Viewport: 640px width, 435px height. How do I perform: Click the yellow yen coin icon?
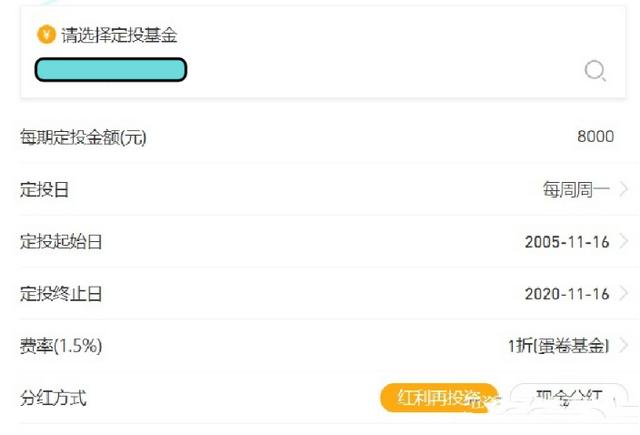click(x=46, y=34)
